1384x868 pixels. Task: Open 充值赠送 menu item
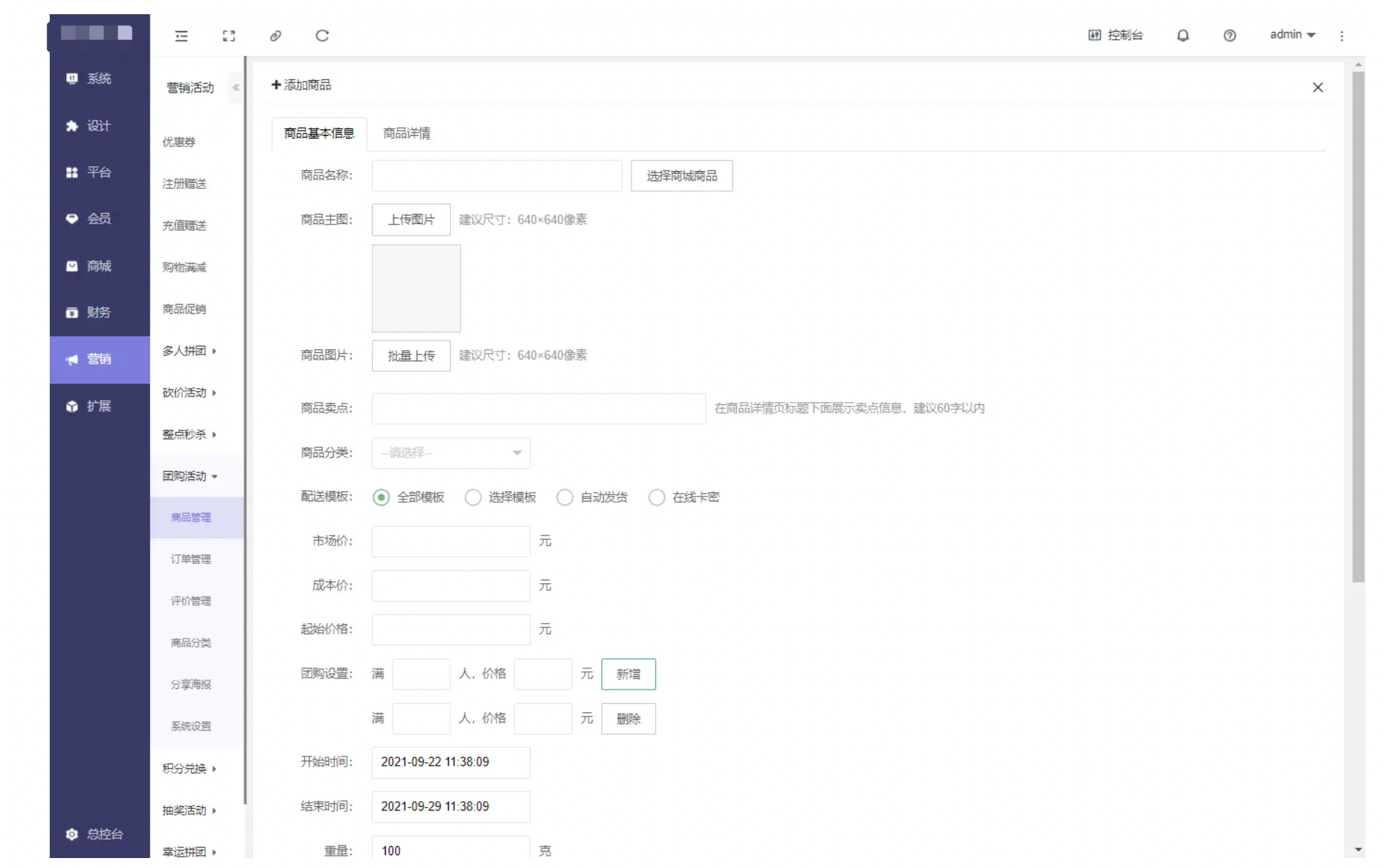point(184,226)
